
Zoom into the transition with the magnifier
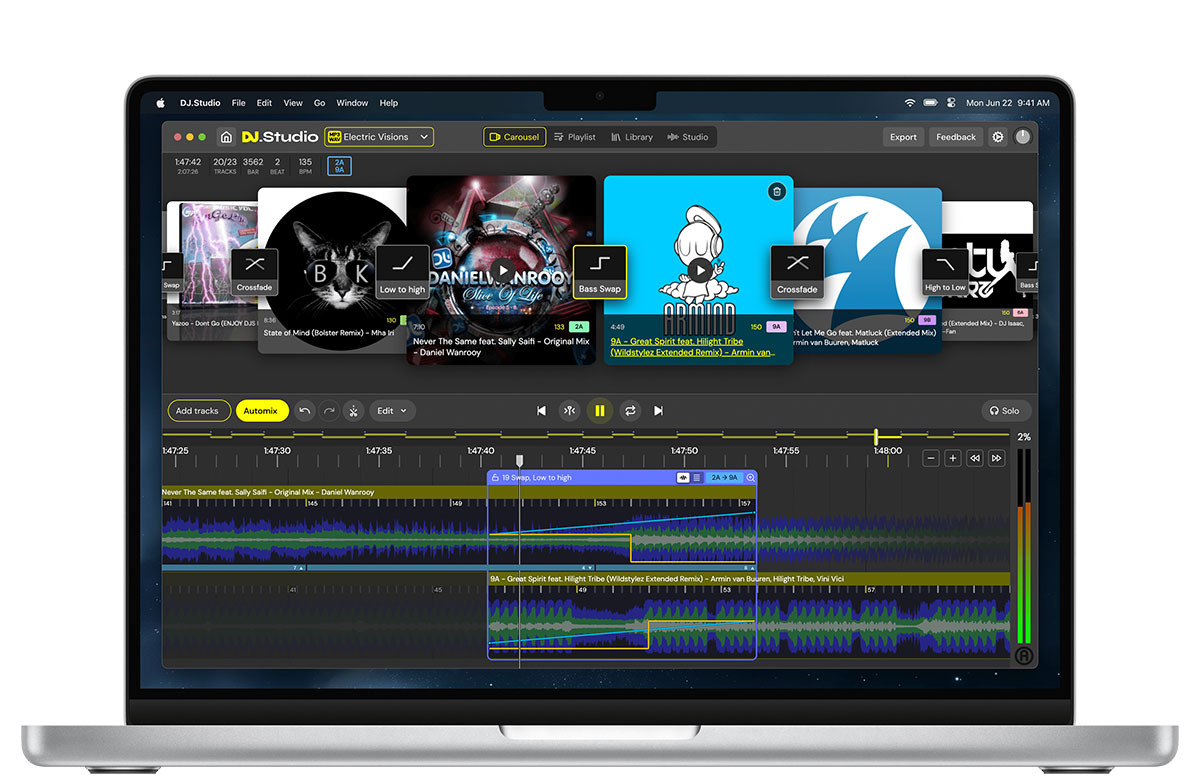[751, 478]
